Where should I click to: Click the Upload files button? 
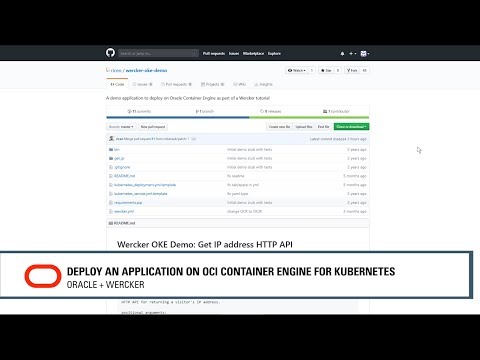[304, 127]
